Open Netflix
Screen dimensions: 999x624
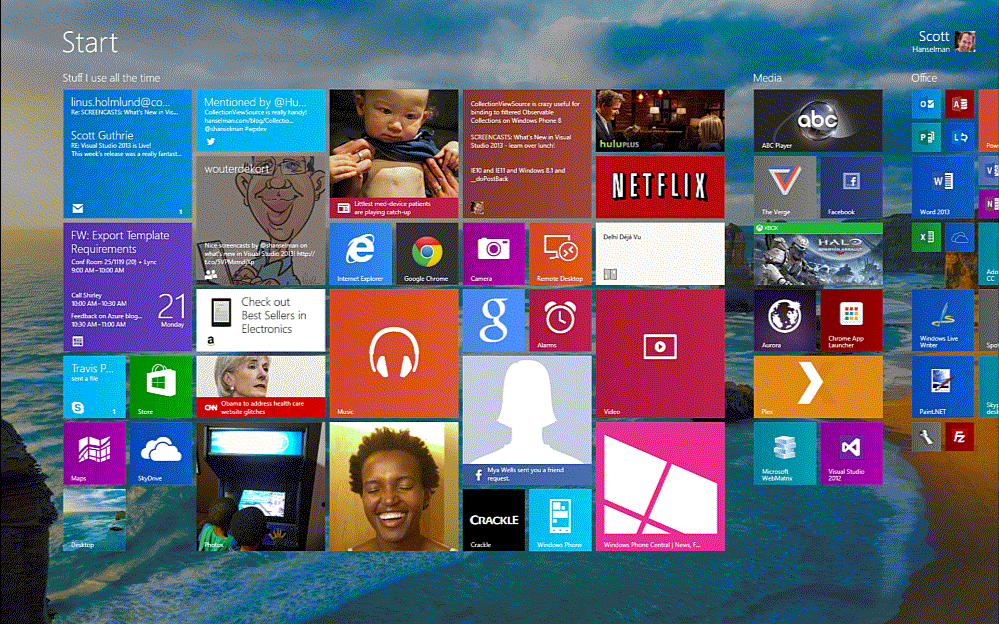660,188
